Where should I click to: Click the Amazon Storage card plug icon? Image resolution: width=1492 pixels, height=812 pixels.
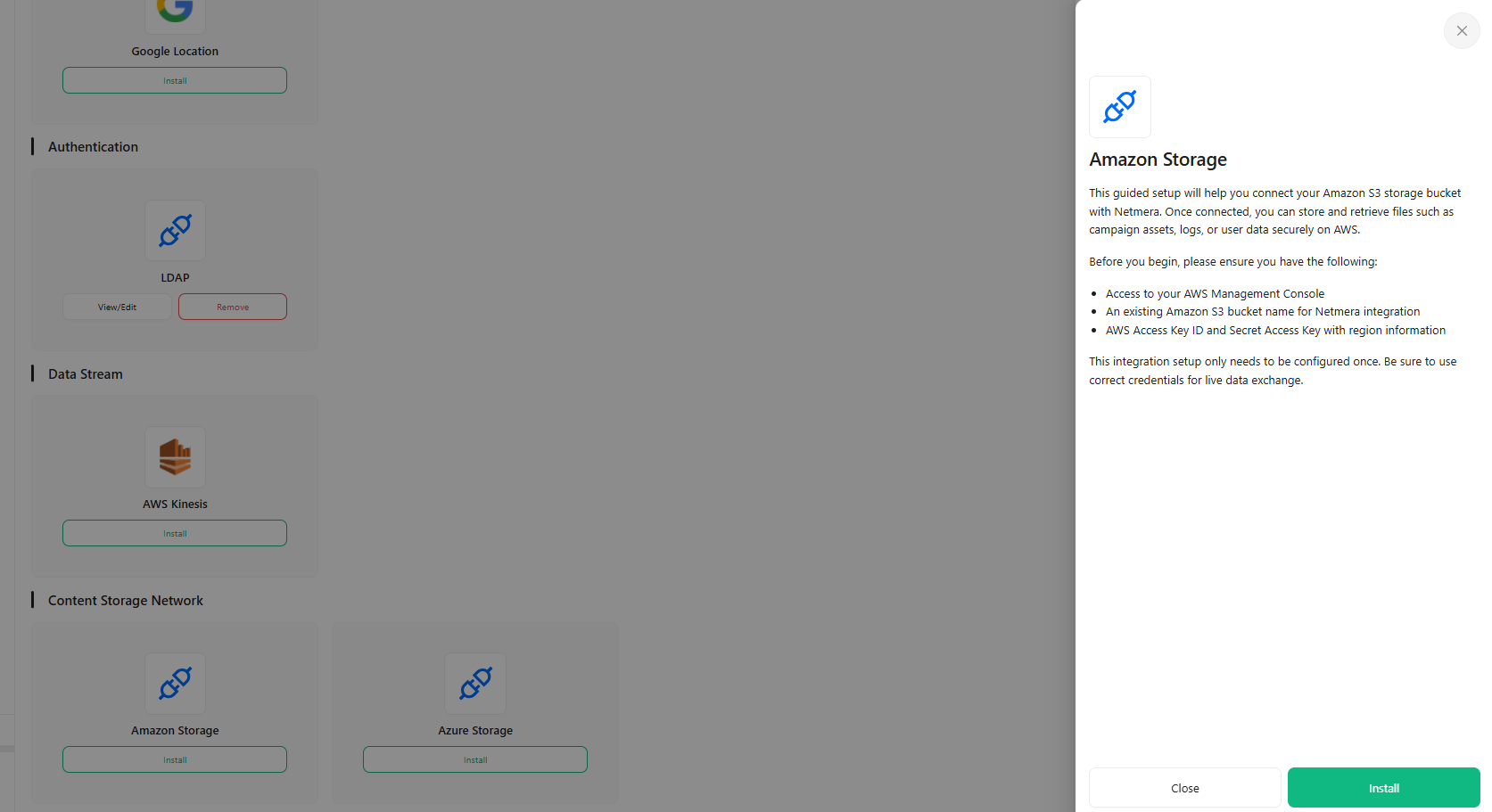[x=175, y=684]
